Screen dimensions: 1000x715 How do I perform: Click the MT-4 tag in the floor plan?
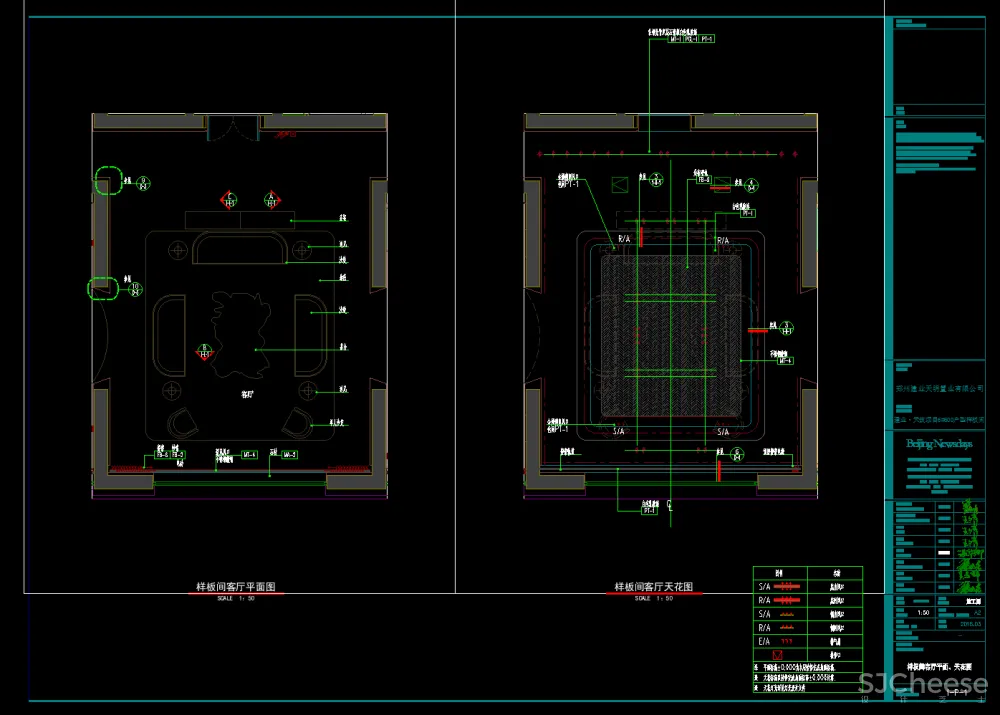248,455
